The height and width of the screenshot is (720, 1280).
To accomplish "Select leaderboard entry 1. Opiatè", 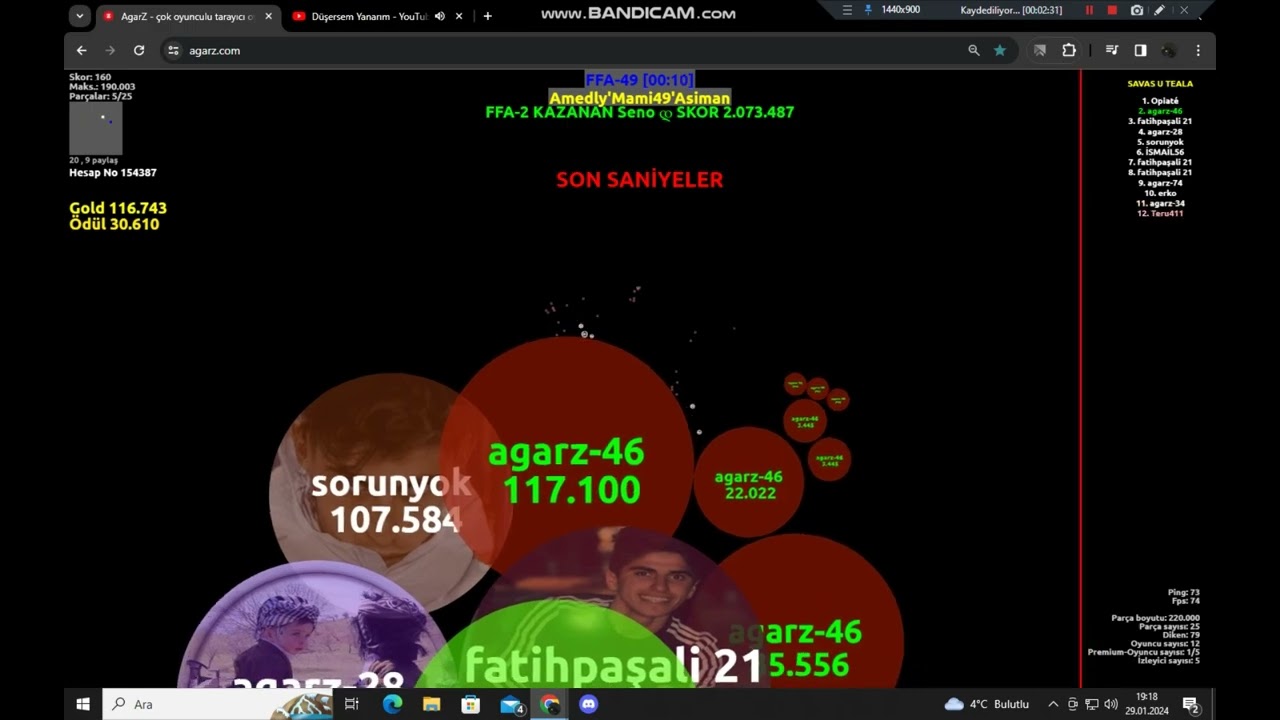I will click(1160, 101).
